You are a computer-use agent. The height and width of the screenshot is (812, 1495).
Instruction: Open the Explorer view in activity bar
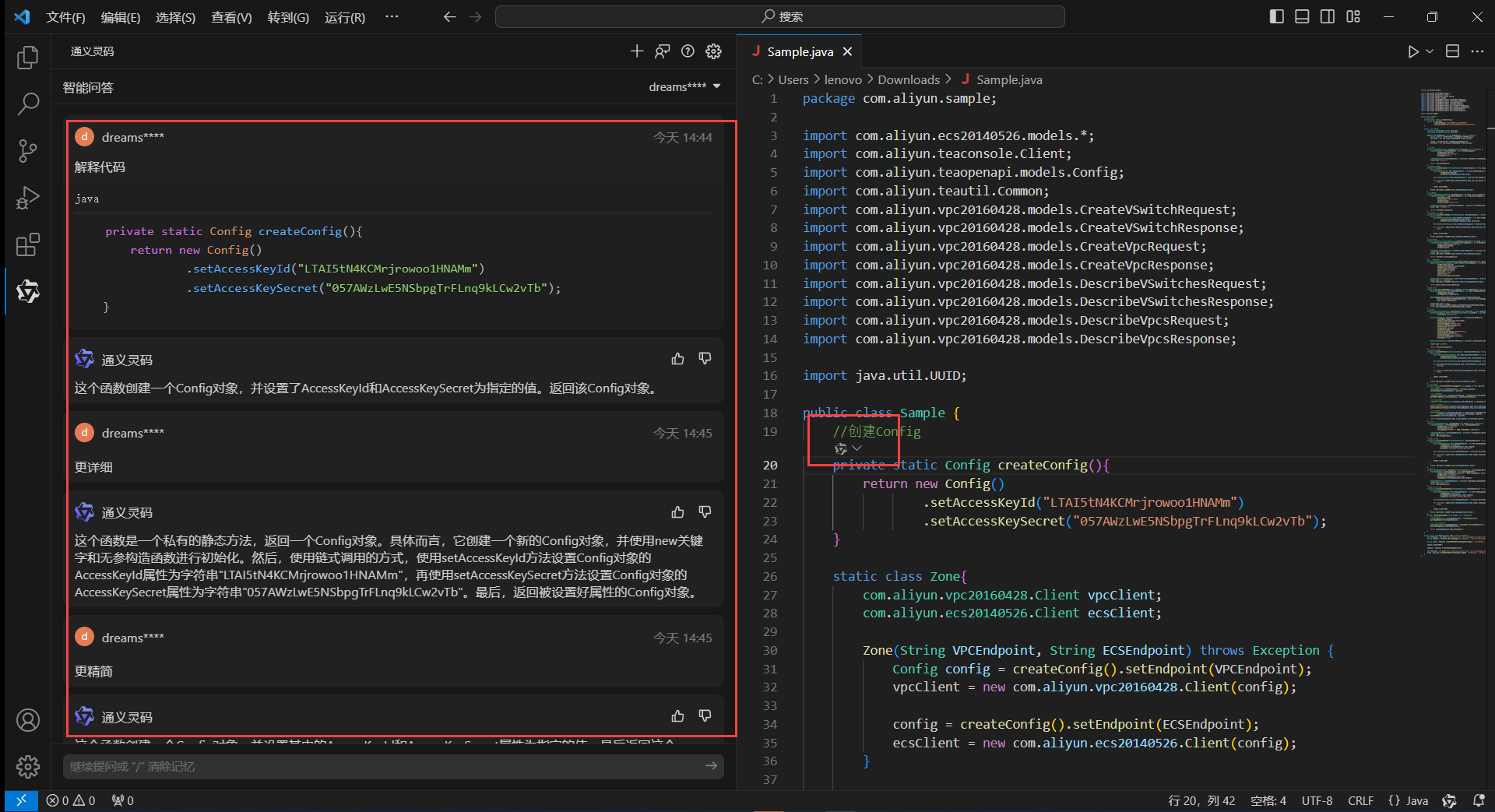(x=28, y=58)
